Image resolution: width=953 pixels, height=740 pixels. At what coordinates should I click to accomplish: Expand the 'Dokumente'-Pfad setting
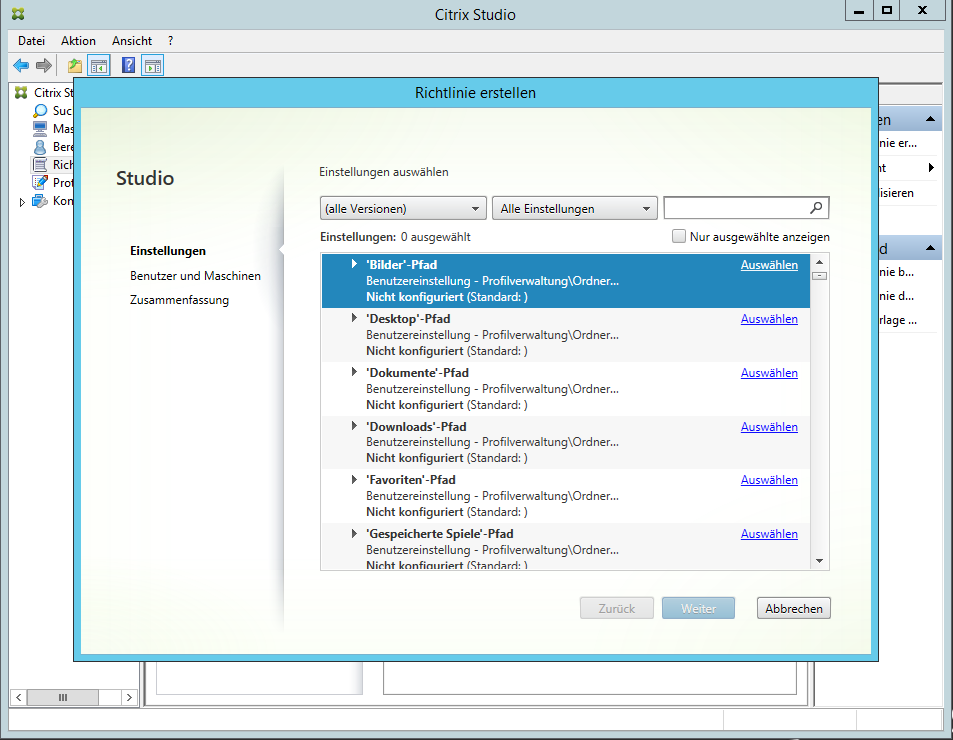click(354, 372)
